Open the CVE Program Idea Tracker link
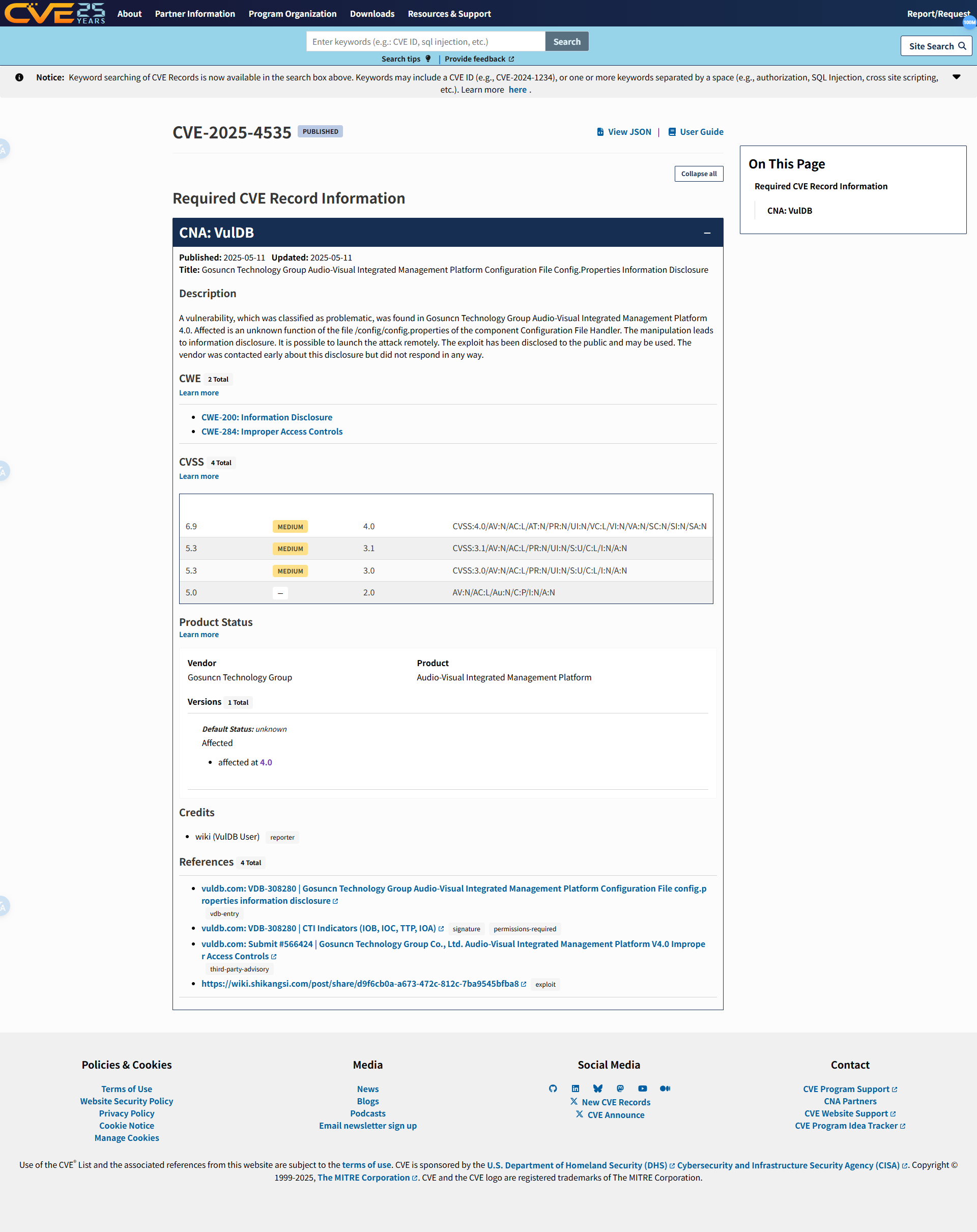Image resolution: width=977 pixels, height=1232 pixels. [x=850, y=1126]
